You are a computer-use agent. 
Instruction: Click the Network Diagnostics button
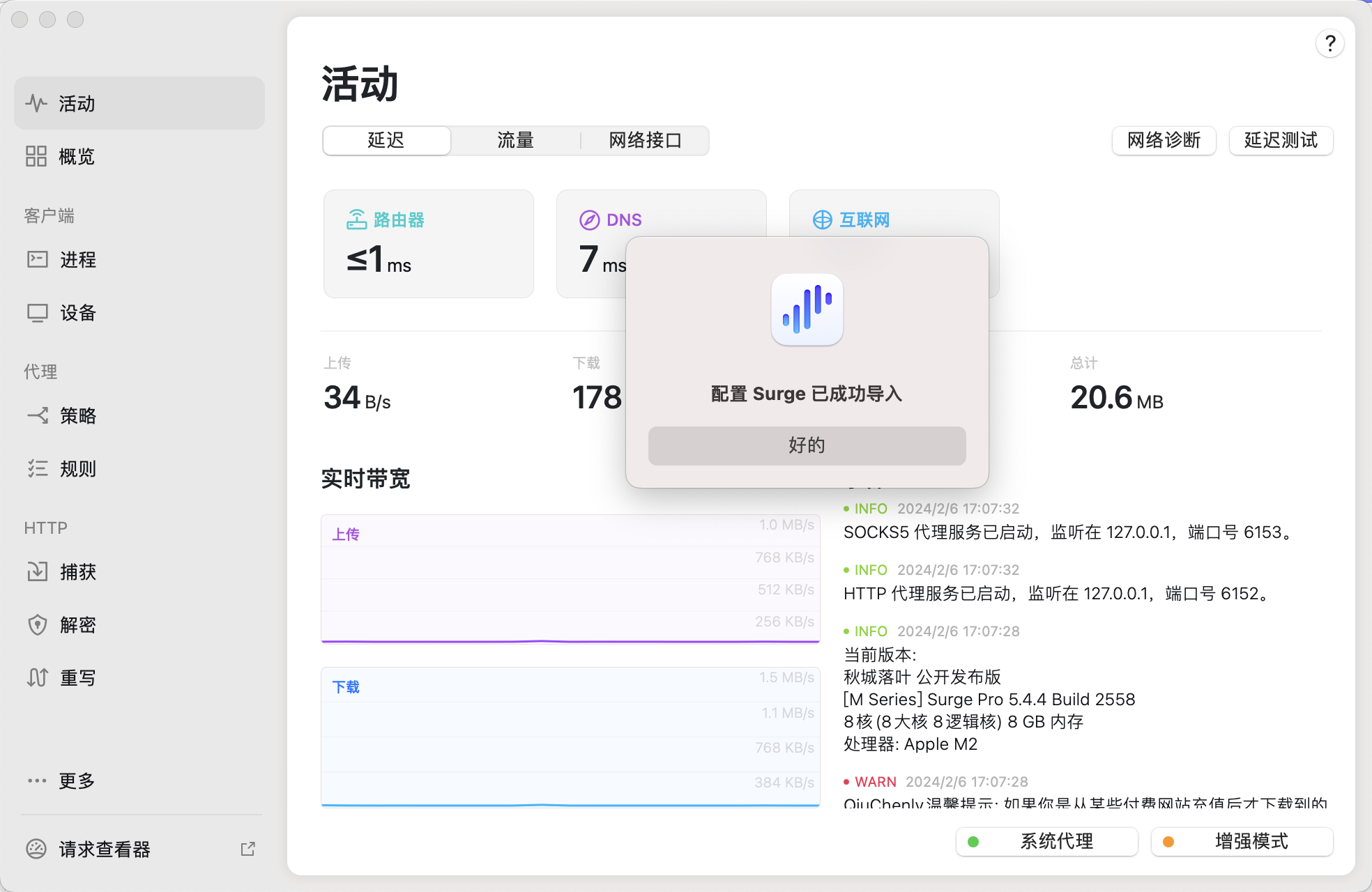(1164, 141)
